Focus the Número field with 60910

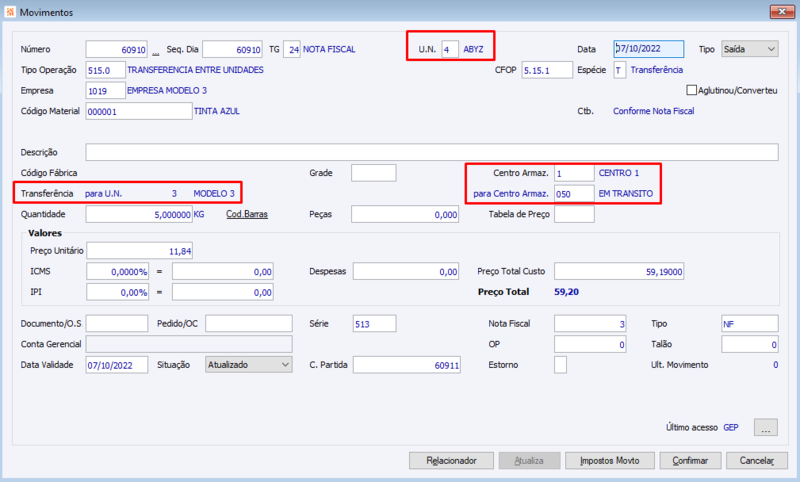point(116,49)
